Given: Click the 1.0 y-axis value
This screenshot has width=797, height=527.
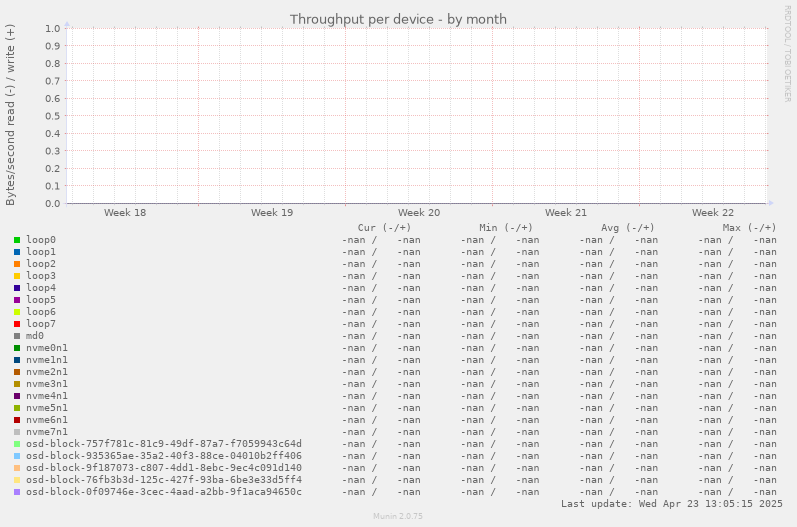Looking at the screenshot, I should tap(52, 28).
